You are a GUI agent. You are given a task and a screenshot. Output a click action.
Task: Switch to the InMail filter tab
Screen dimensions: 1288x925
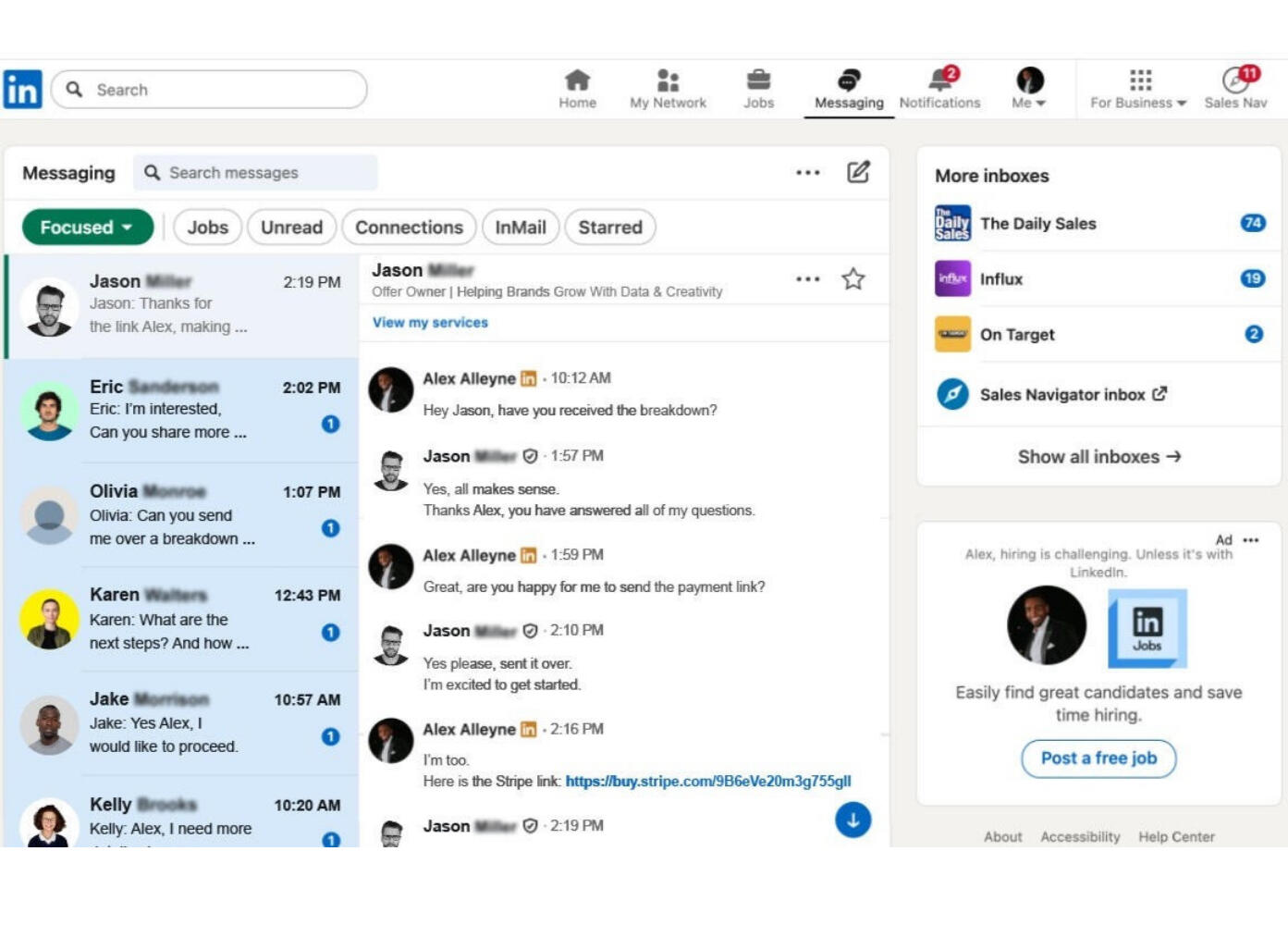[x=520, y=227]
